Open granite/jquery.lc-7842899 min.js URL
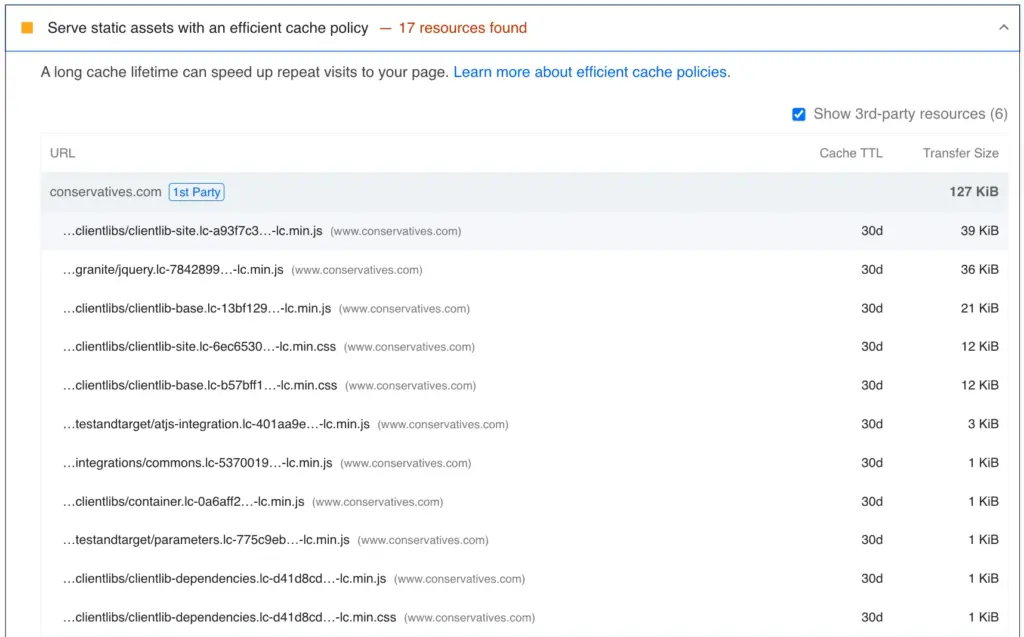 (173, 270)
